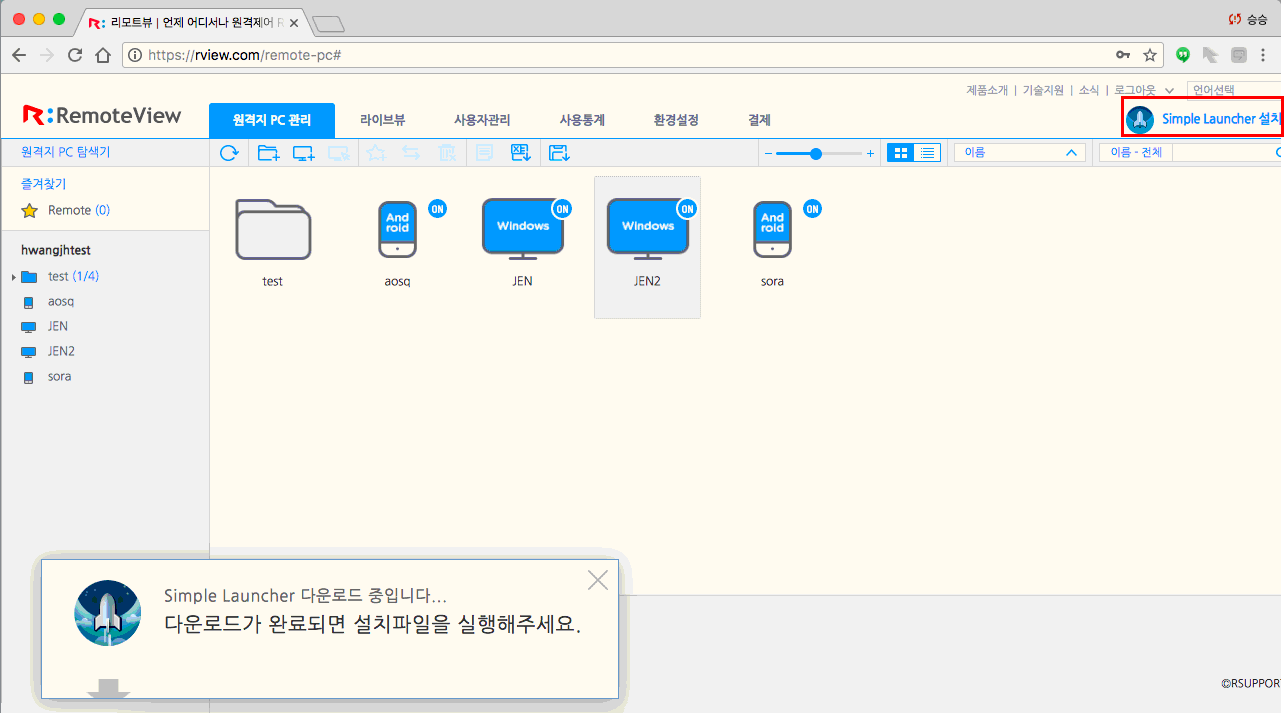Open the 원격지 PC 관리 tab
Screen dimensions: 1284x713
click(272, 120)
